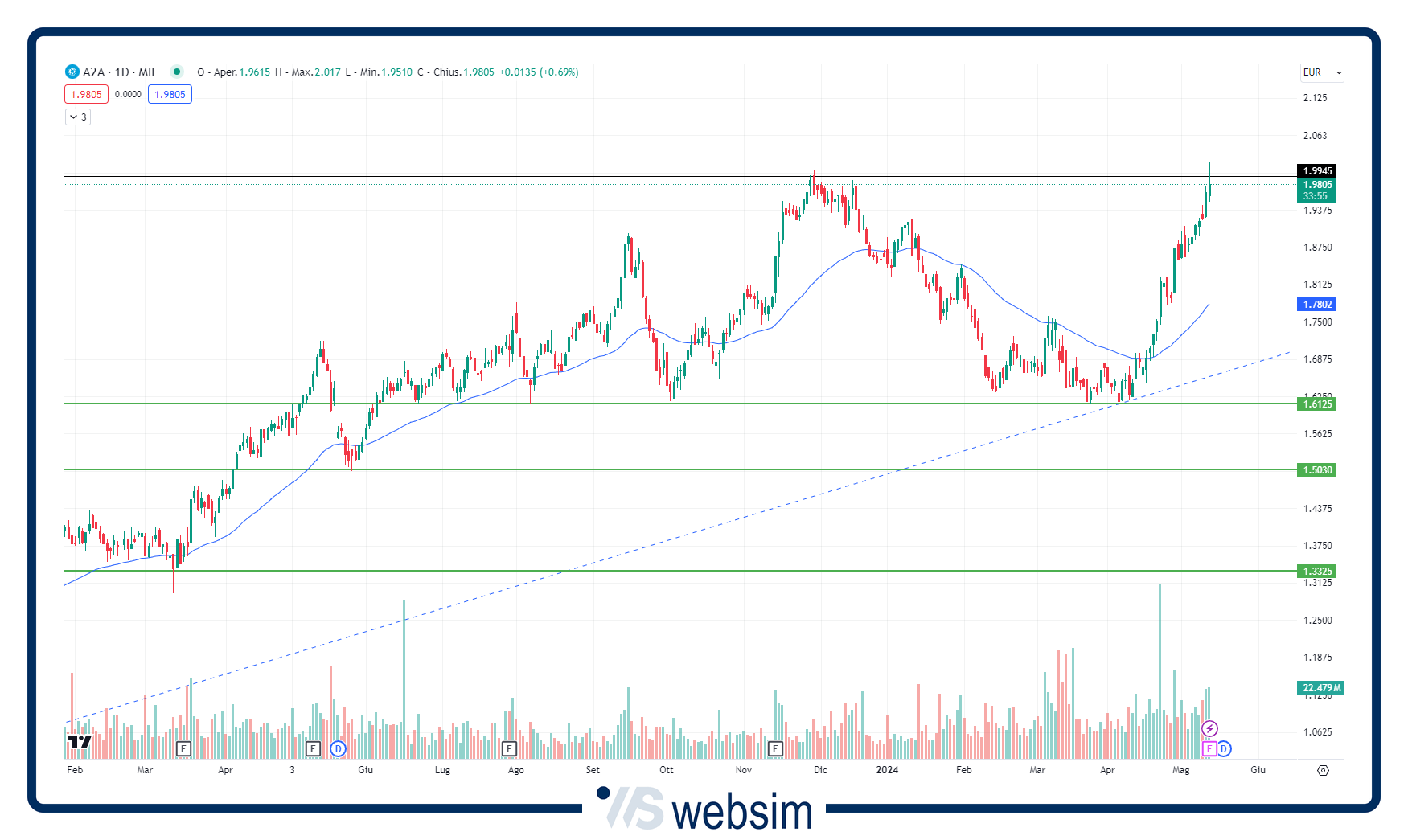Click the green market status indicator dot
The width and height of the screenshot is (1408, 840).
[177, 72]
